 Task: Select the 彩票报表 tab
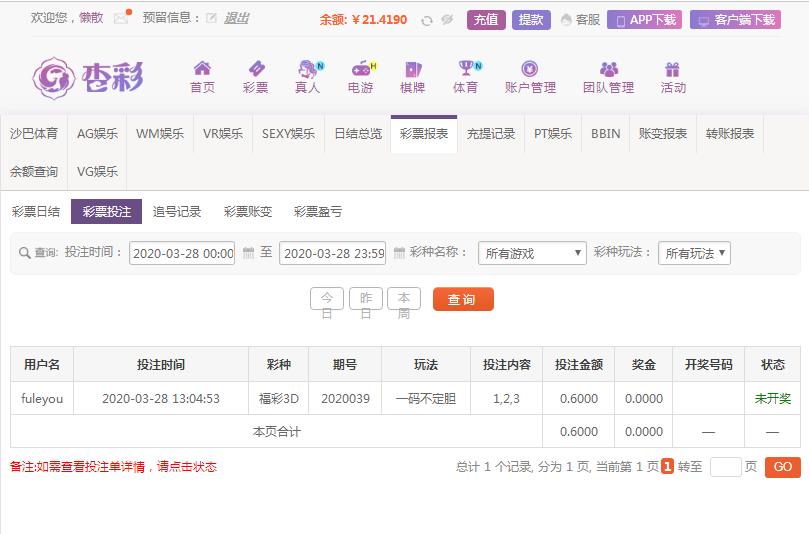[424, 134]
